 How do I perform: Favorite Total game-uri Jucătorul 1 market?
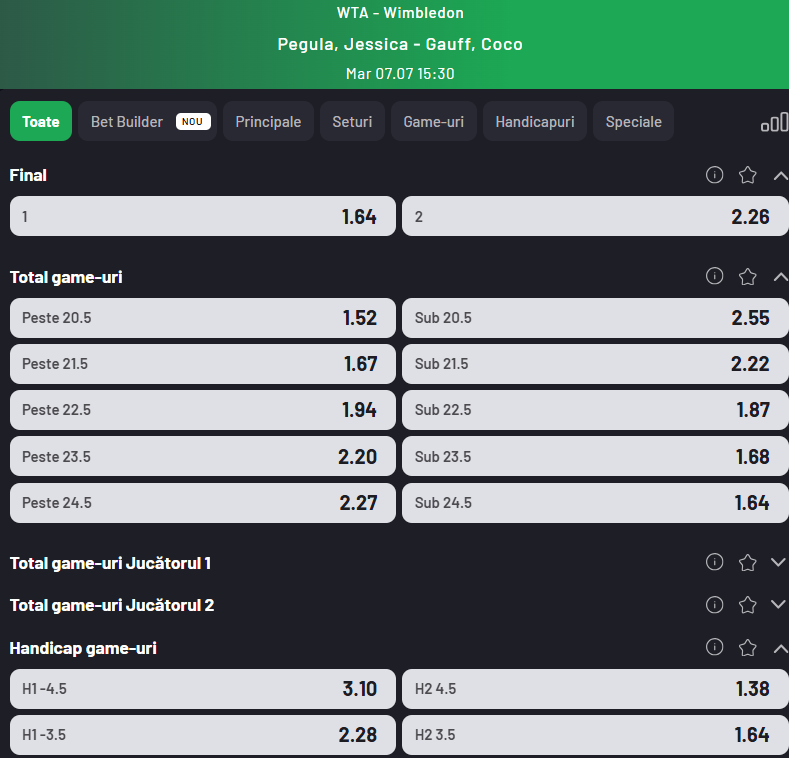tap(747, 562)
